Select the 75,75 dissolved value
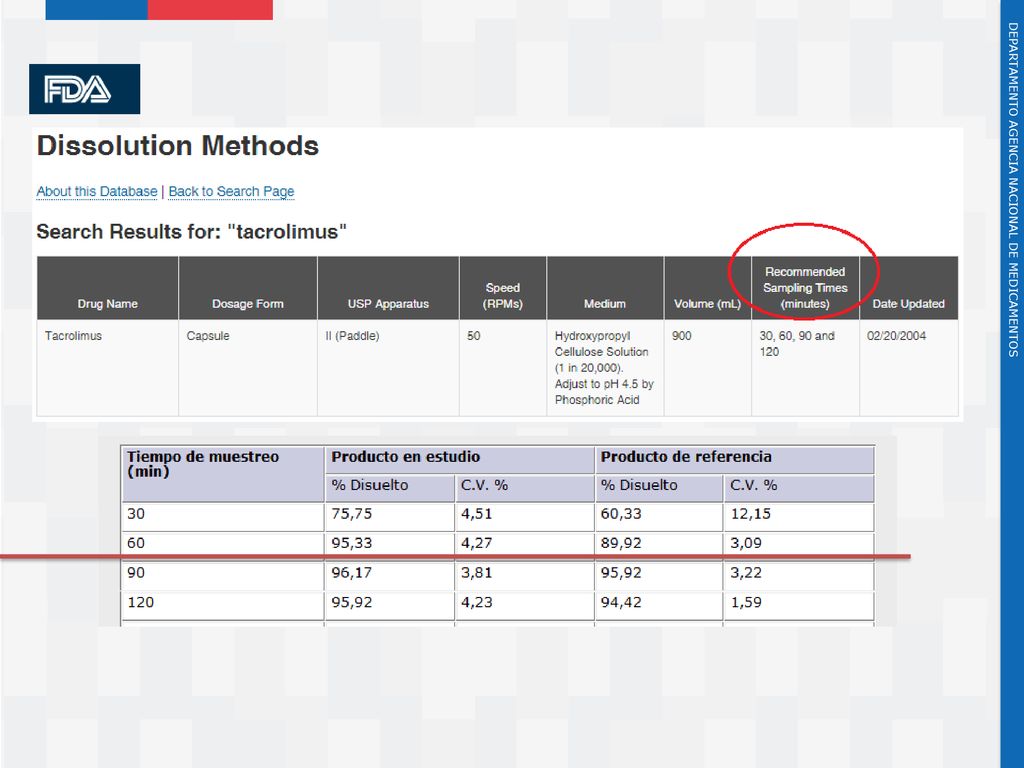1024x768 pixels. 389,517
